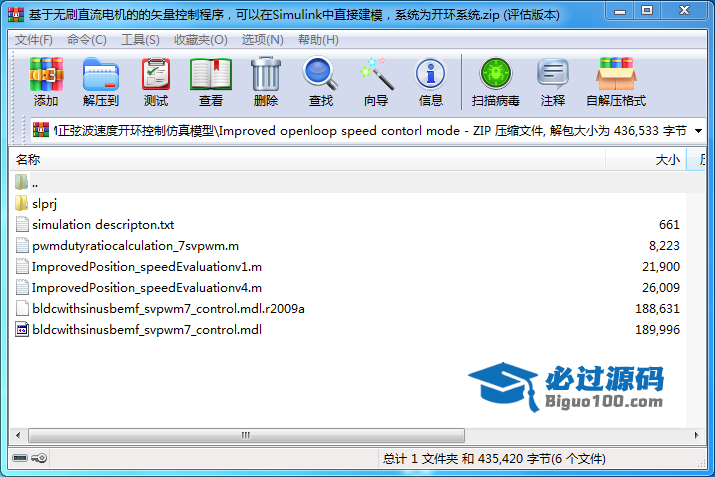Click the archive icon in the address bar
The width and height of the screenshot is (715, 477).
(x=41, y=130)
